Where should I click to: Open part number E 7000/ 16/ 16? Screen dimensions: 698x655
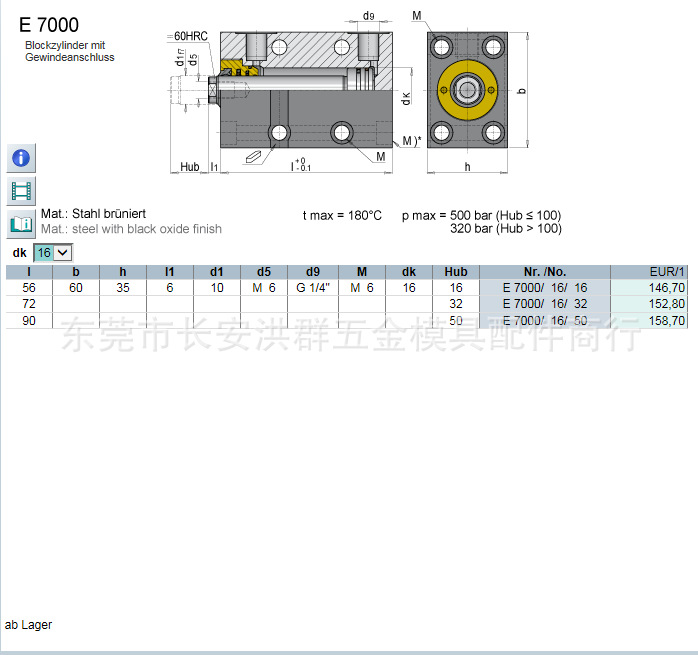pyautogui.click(x=544, y=287)
